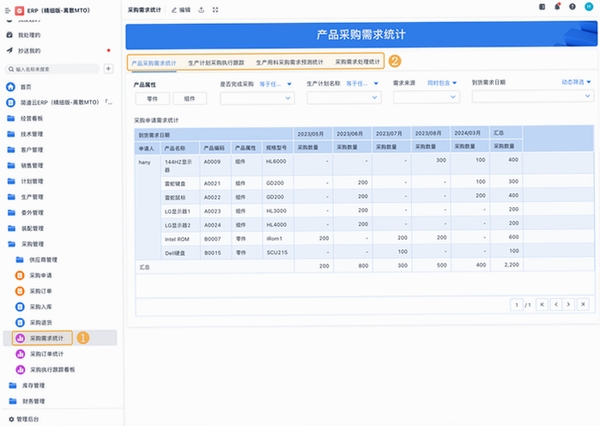Image resolution: width=600 pixels, height=426 pixels.
Task: Jump to the last table page
Action: tap(583, 304)
